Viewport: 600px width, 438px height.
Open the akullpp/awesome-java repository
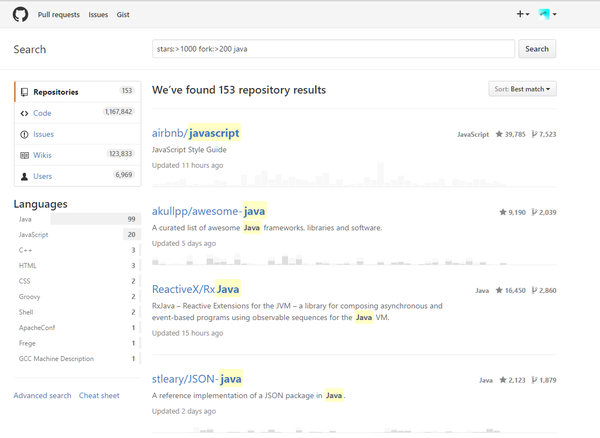(209, 211)
